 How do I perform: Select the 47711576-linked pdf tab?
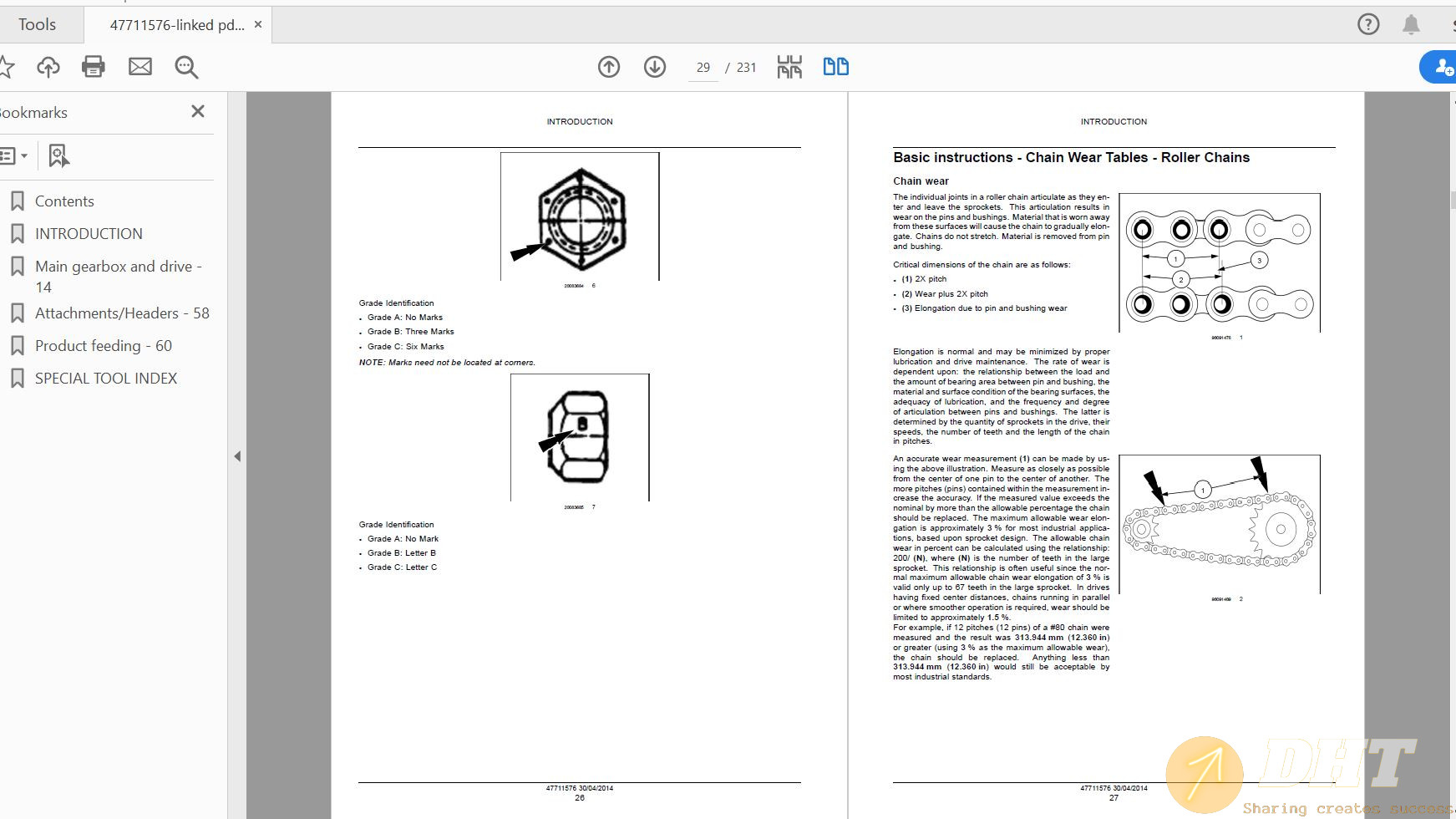pos(177,25)
